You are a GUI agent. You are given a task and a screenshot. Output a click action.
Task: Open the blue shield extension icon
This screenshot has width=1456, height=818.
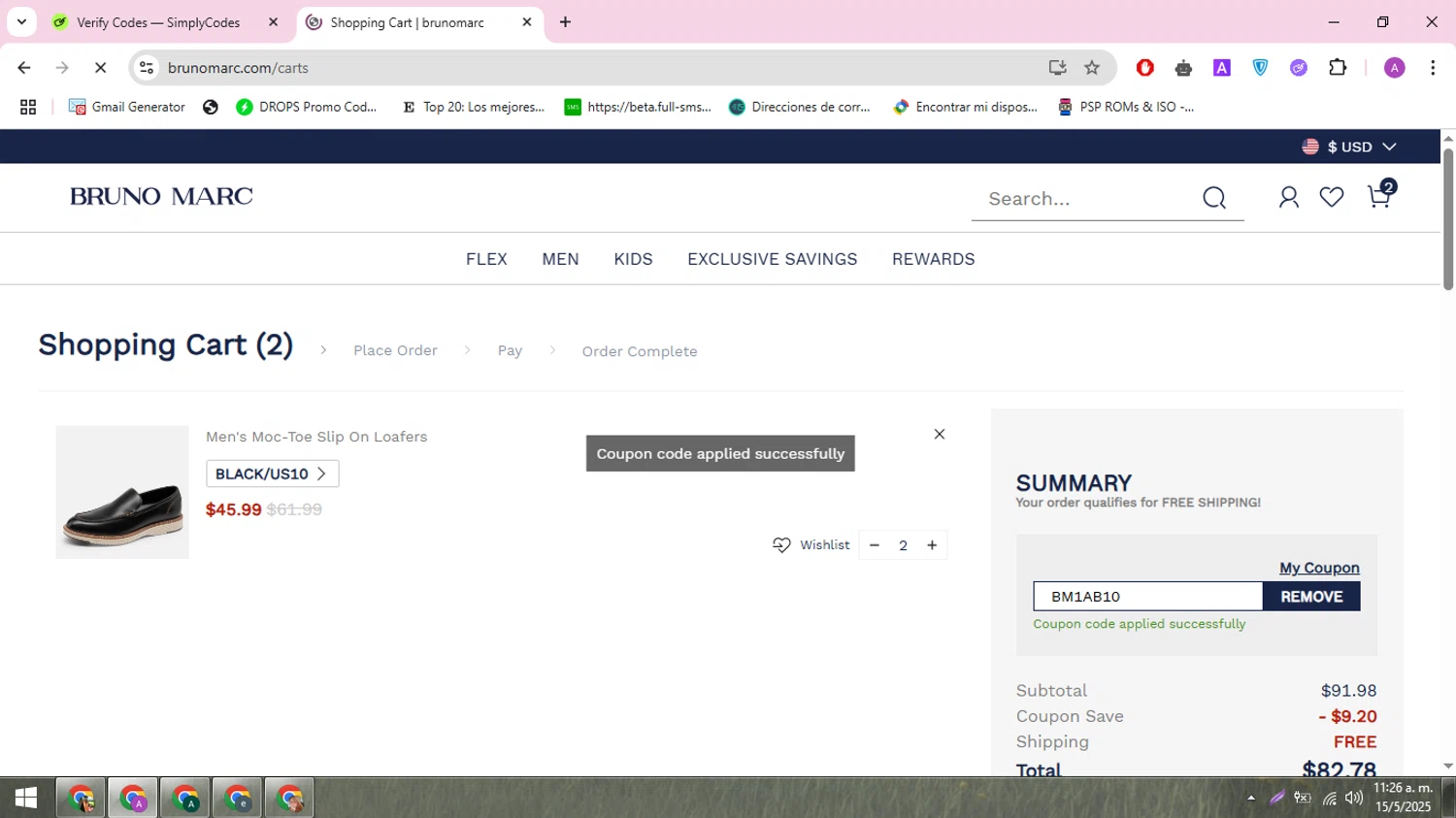pos(1260,67)
